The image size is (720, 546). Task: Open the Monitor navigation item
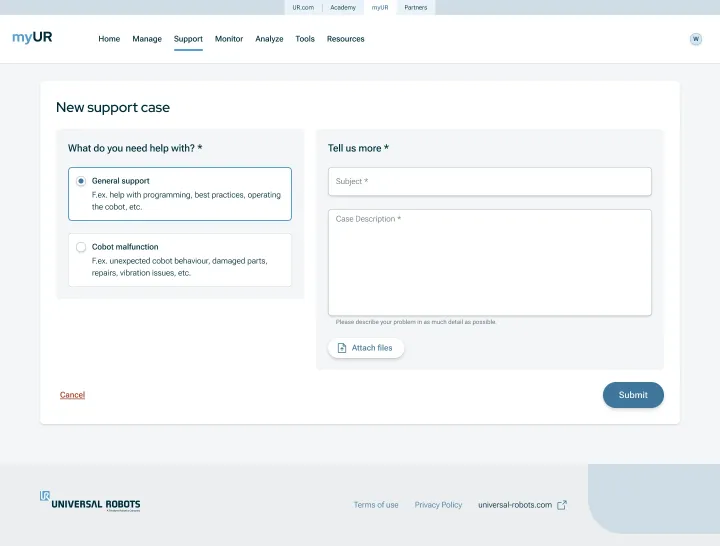[x=229, y=39]
